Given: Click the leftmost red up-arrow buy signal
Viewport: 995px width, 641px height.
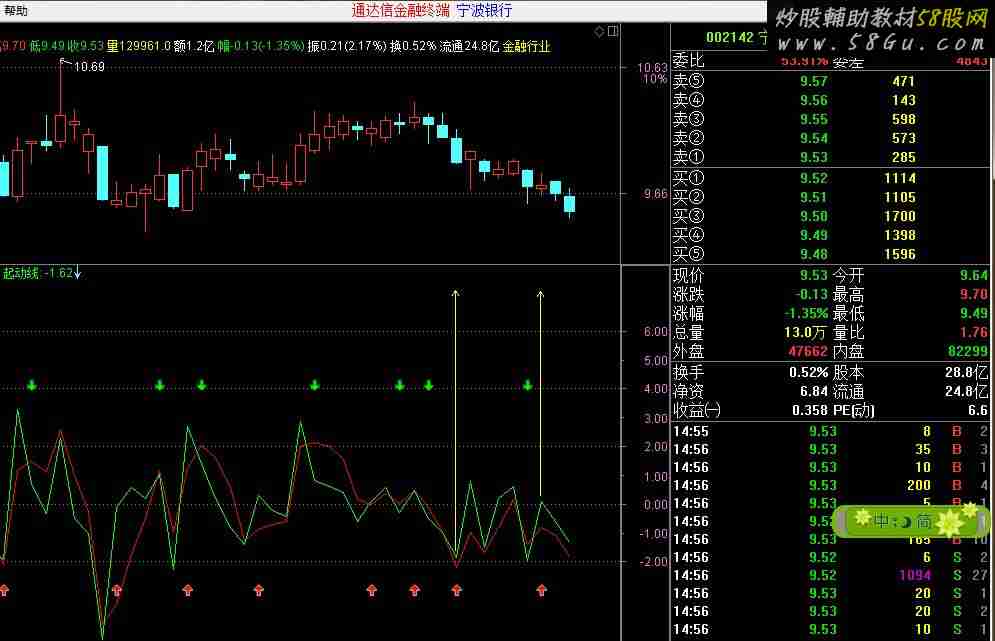Looking at the screenshot, I should click(x=3, y=590).
